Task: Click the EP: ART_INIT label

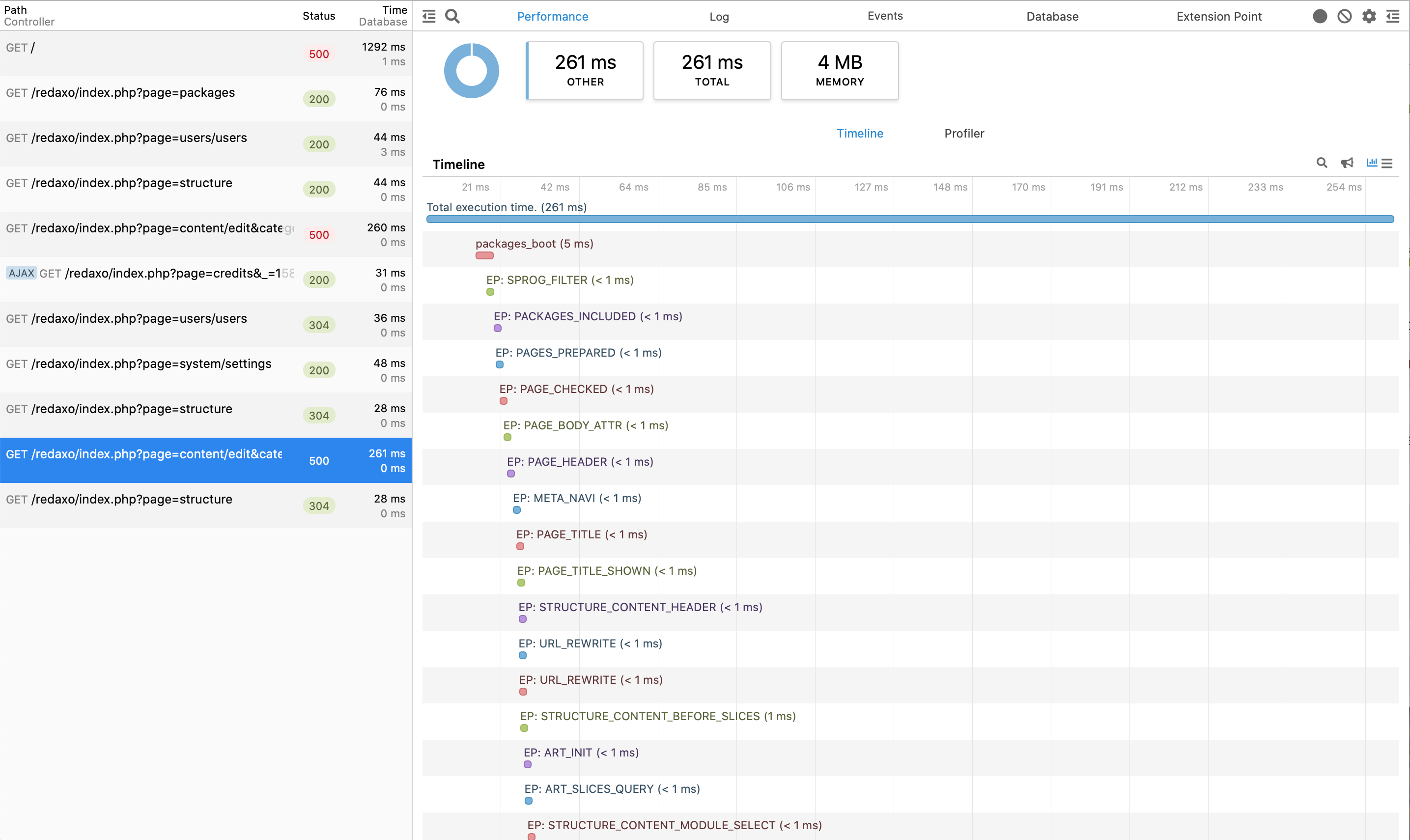Action: click(581, 752)
